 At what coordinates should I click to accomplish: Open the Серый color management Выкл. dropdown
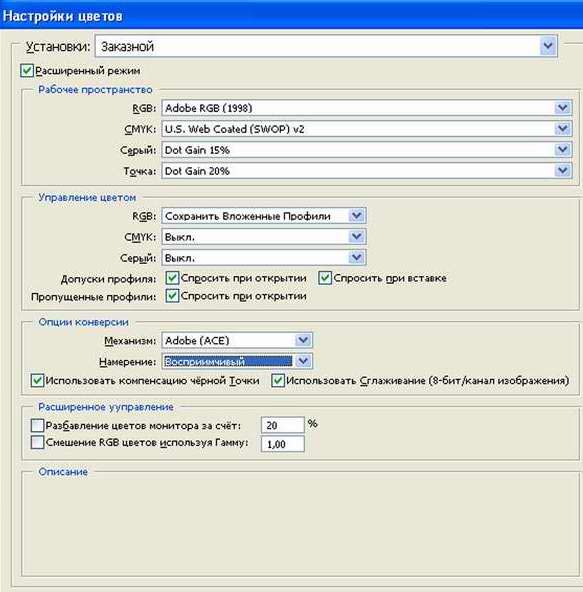[x=357, y=258]
